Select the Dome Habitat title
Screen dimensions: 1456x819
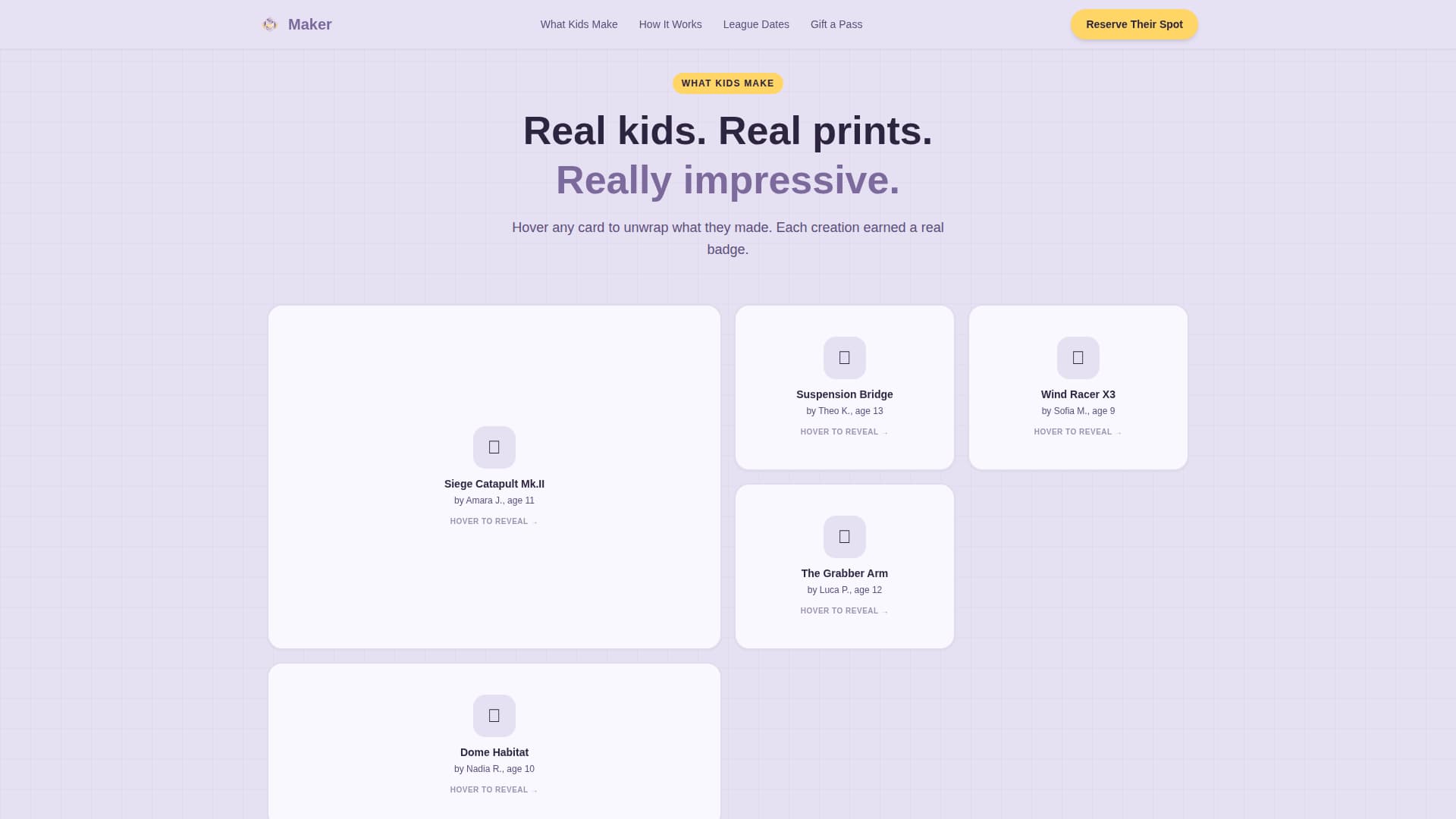click(494, 752)
